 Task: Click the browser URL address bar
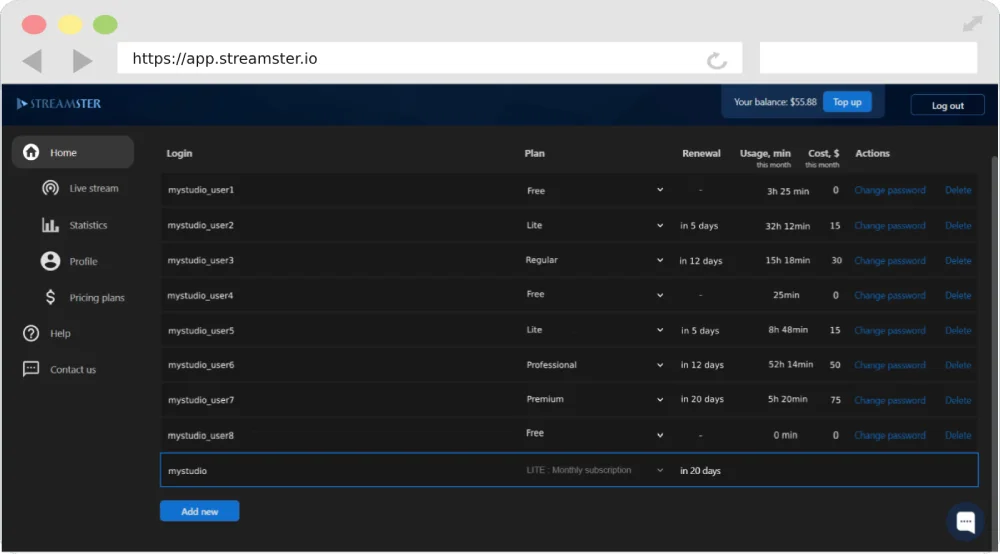coord(429,59)
